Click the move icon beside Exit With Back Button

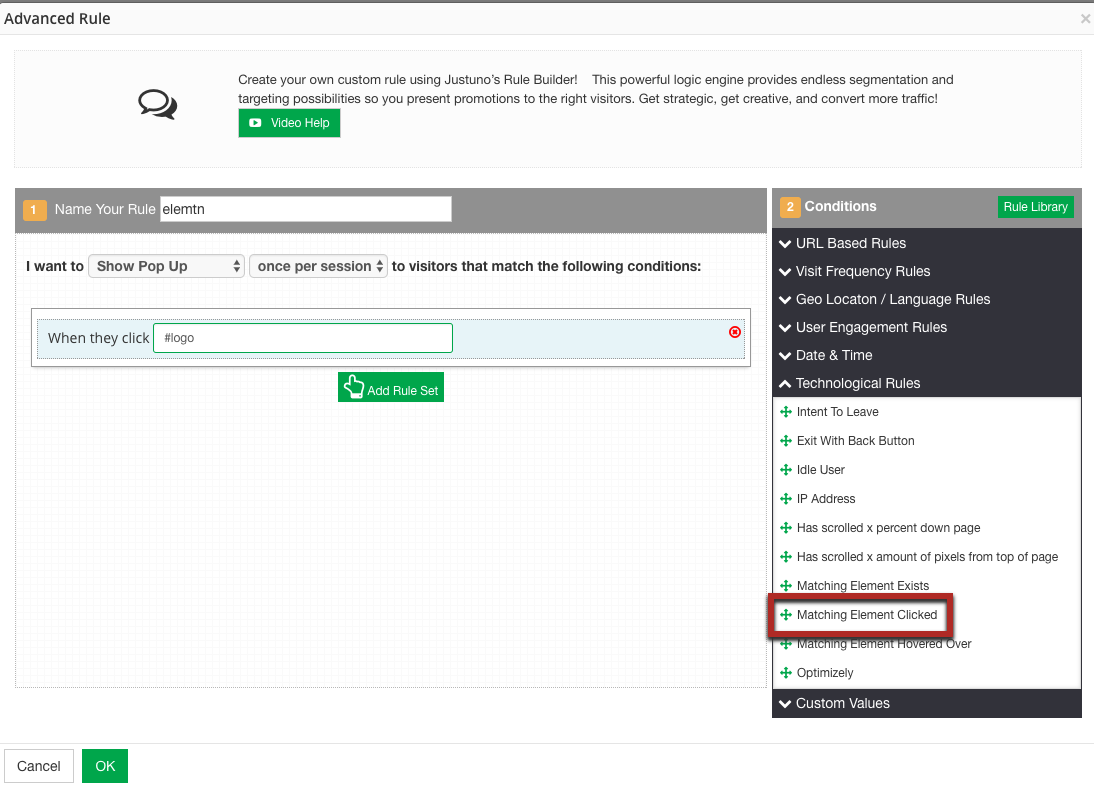coord(786,441)
